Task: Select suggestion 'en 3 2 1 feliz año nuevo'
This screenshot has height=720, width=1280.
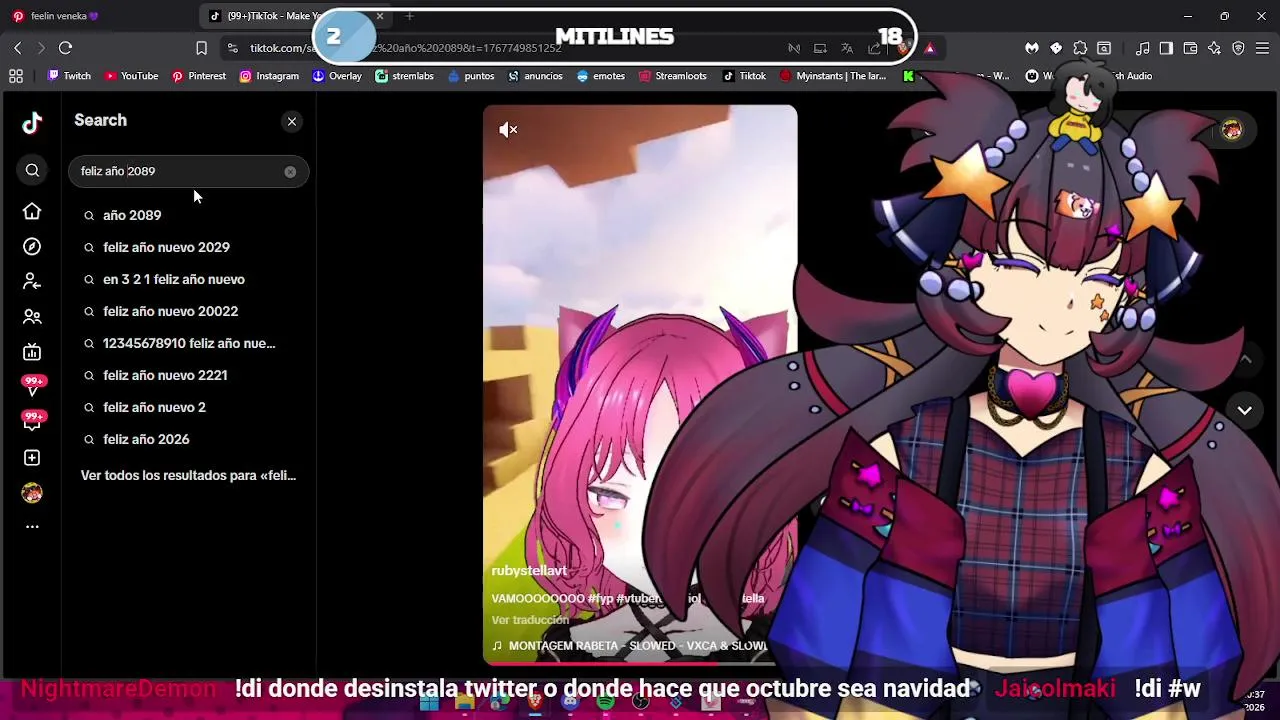Action: point(174,279)
